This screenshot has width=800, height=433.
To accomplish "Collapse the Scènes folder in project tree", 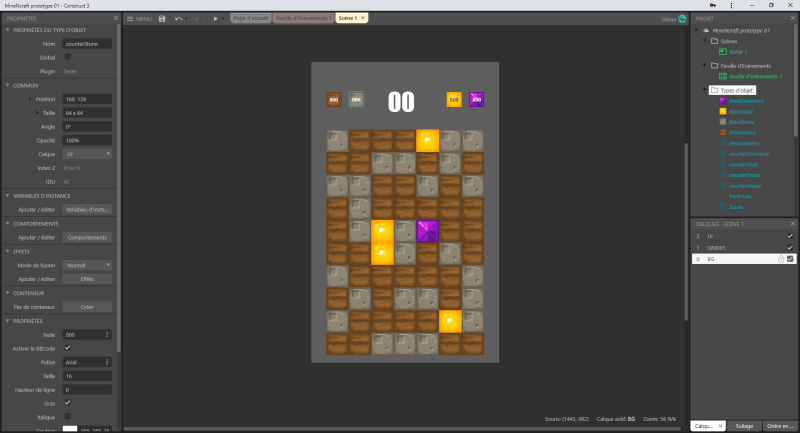I will pos(705,41).
